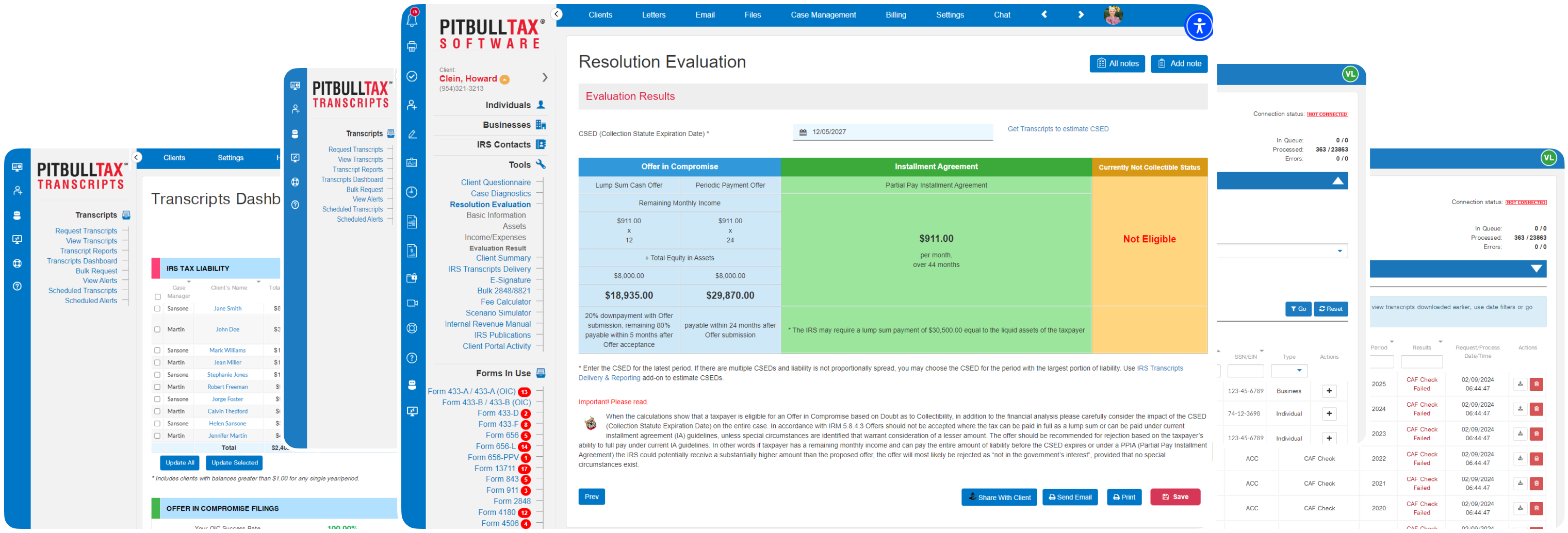This screenshot has width=1568, height=533.
Task: Click the contact-book icon beside IRS Contacts
Action: tap(541, 145)
